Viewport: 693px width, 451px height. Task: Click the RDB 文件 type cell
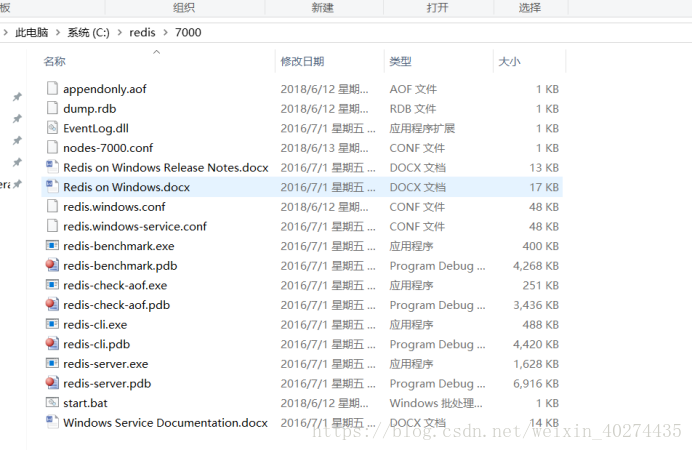point(413,108)
